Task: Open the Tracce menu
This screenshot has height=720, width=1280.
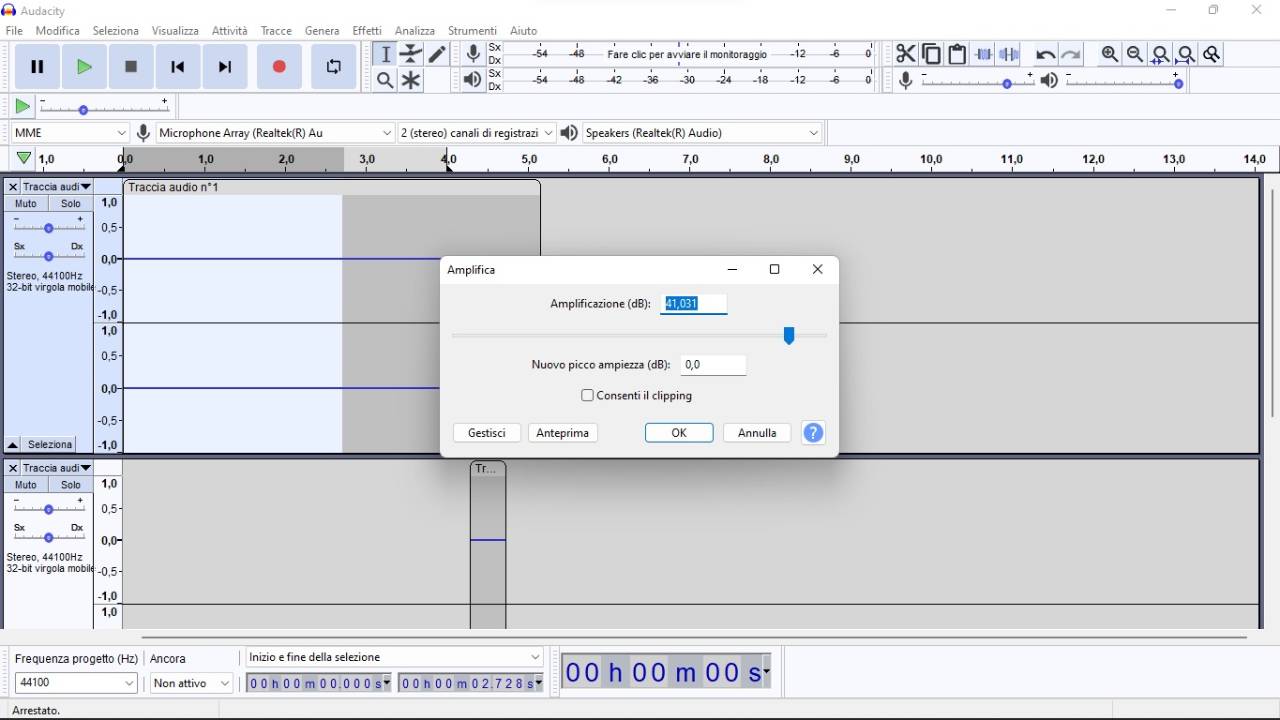Action: tap(276, 30)
